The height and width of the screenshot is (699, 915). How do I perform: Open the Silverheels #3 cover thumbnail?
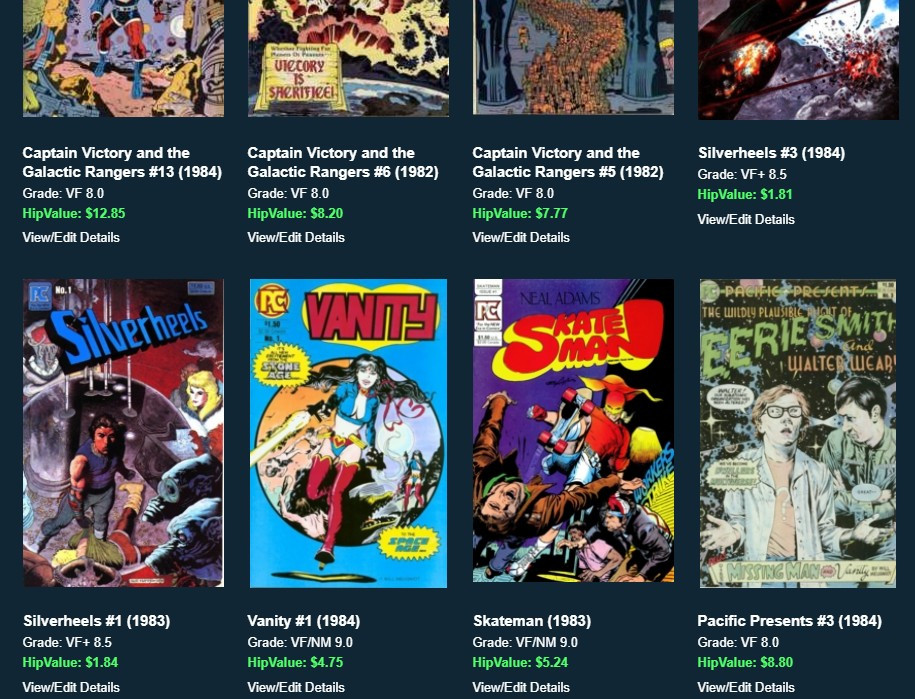[x=798, y=60]
